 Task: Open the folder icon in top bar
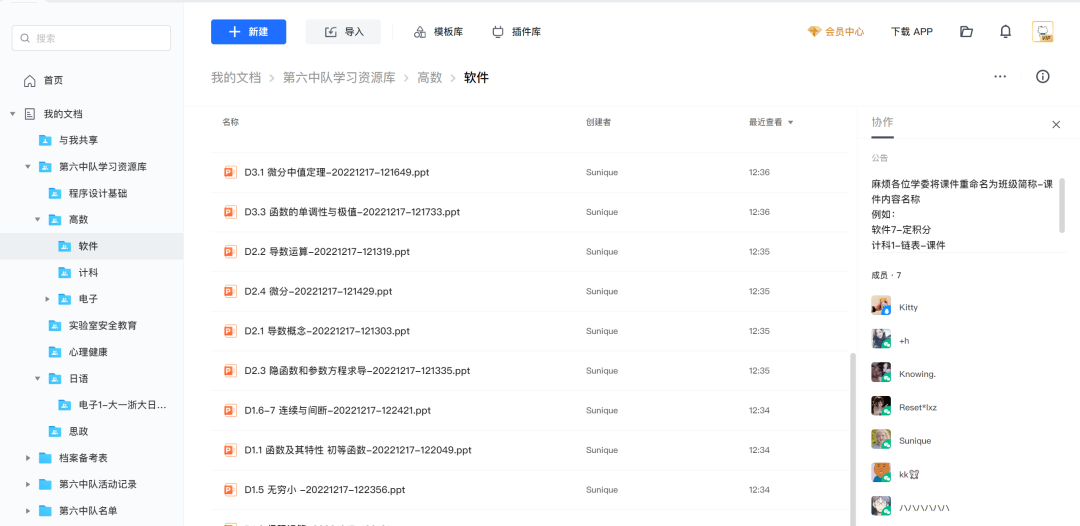pos(966,32)
